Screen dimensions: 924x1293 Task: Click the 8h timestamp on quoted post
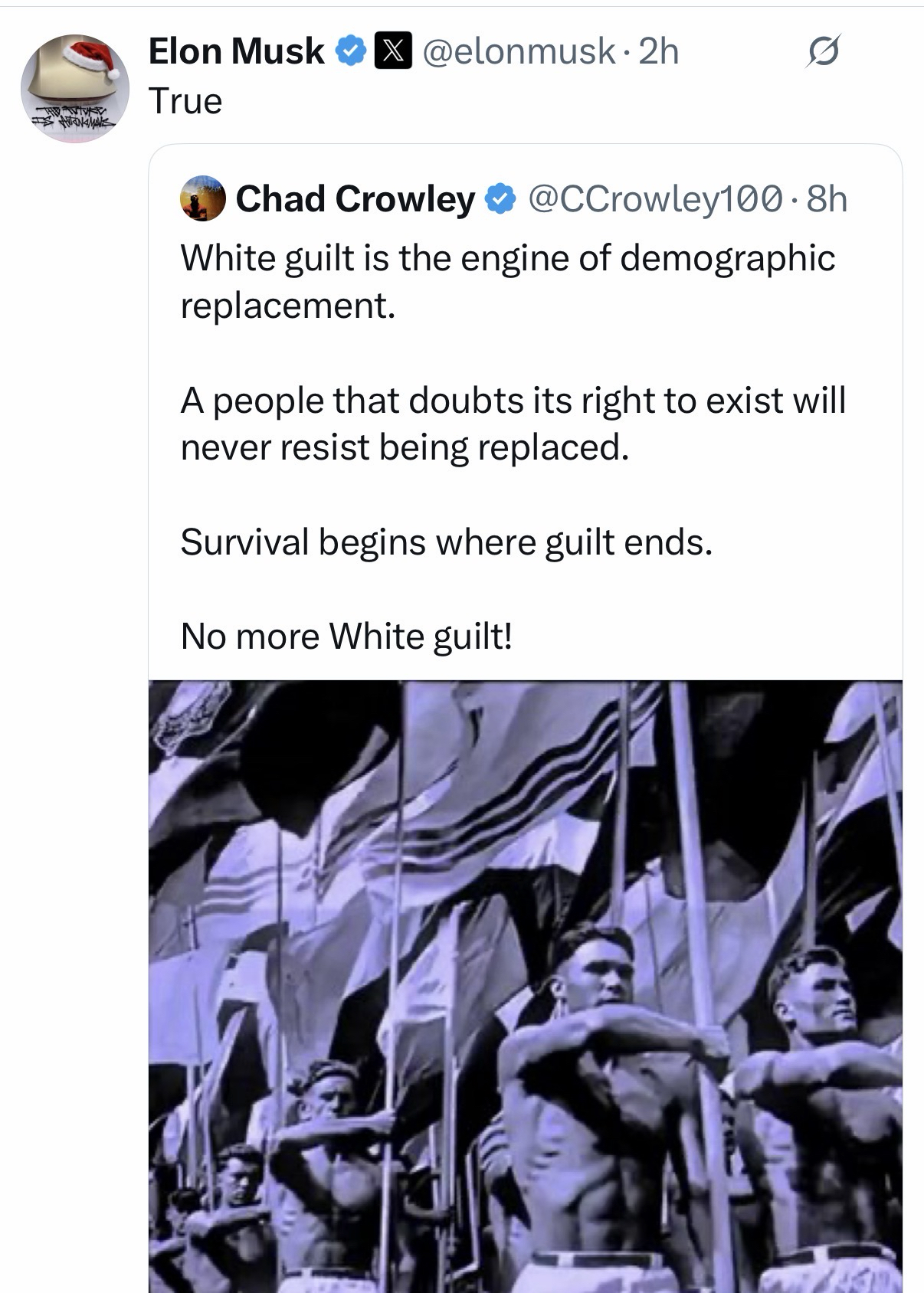(827, 199)
